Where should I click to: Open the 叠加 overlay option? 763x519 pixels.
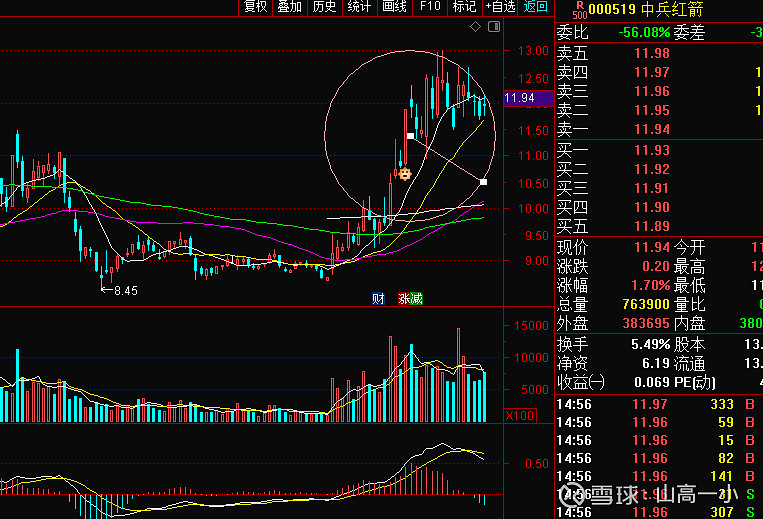click(290, 7)
